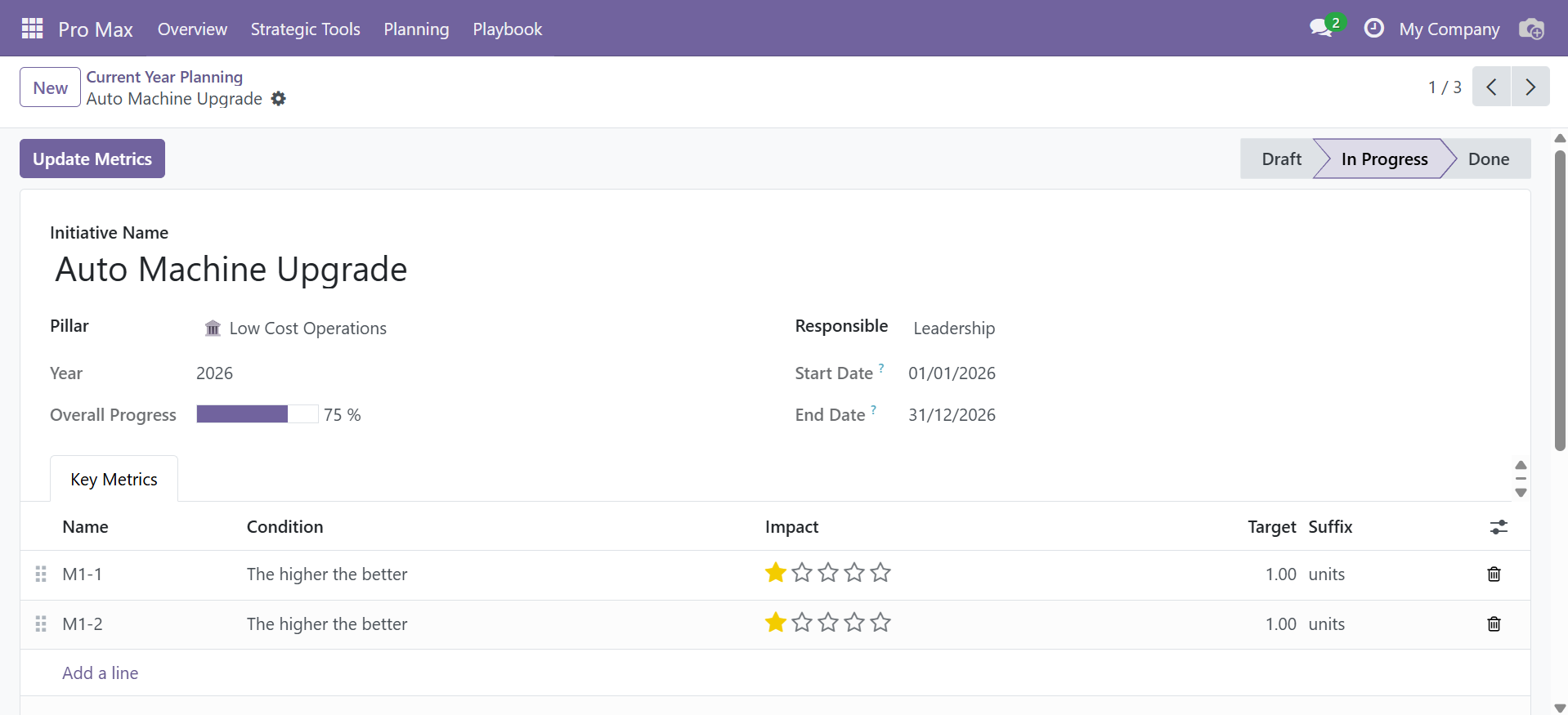Set M1-1 impact to five stars
This screenshot has height=715, width=1568.
click(880, 573)
